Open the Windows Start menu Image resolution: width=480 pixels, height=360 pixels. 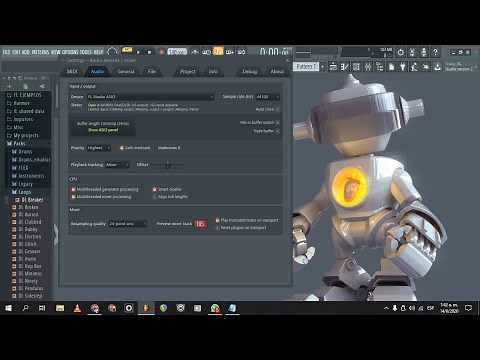click(8, 308)
